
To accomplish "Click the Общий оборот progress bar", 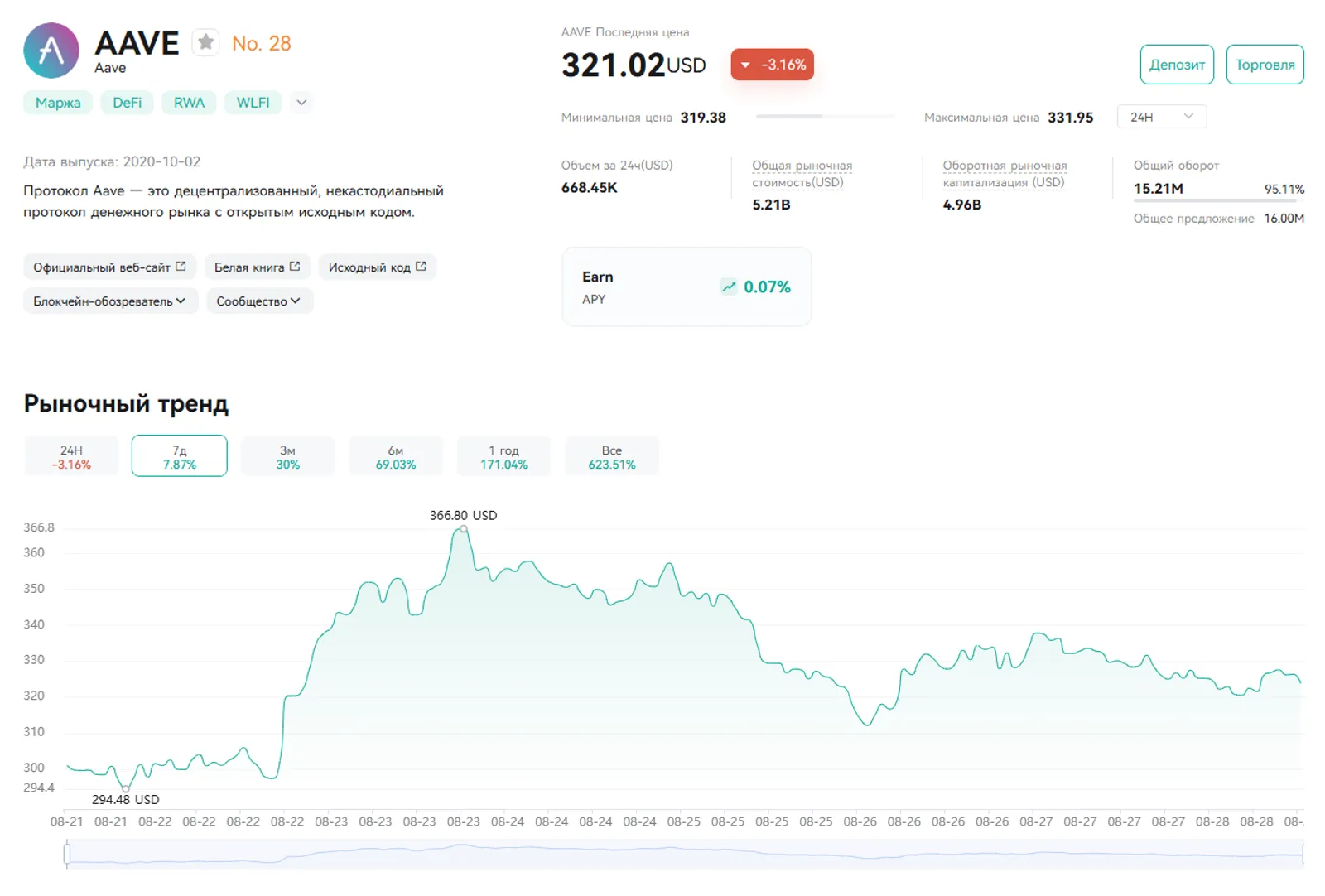I will click(x=1219, y=200).
